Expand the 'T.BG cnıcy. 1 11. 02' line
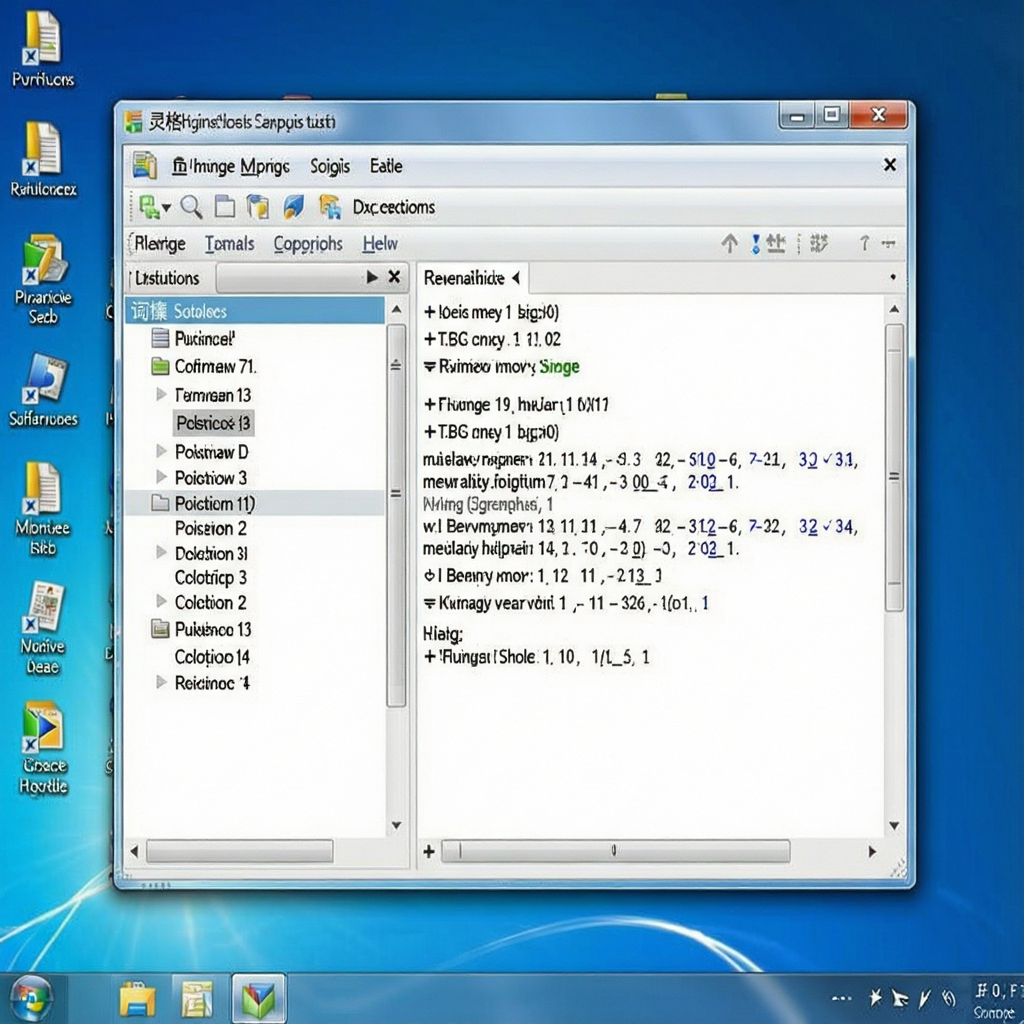Viewport: 1024px width, 1024px height. tap(429, 340)
